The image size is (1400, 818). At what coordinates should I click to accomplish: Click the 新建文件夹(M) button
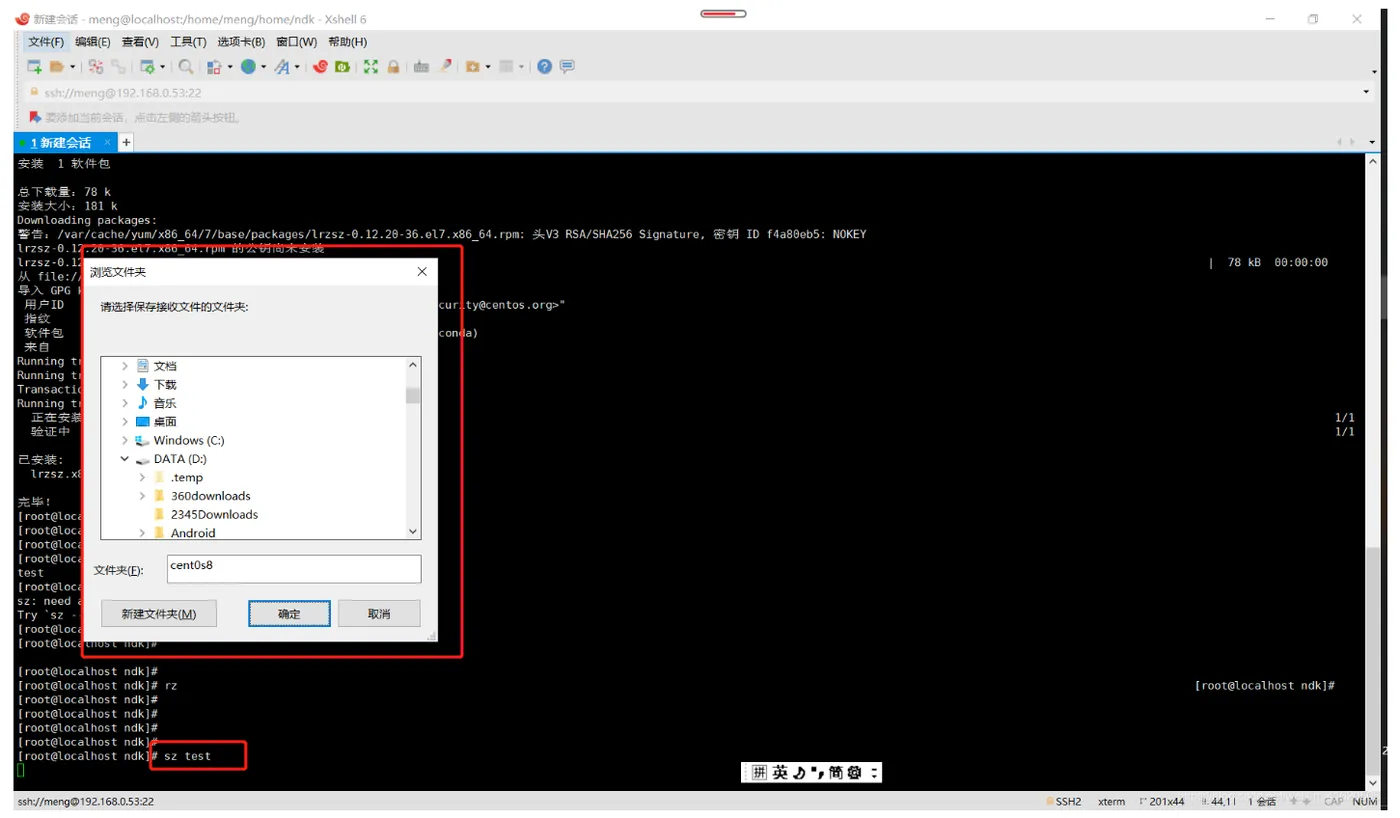[x=159, y=613]
